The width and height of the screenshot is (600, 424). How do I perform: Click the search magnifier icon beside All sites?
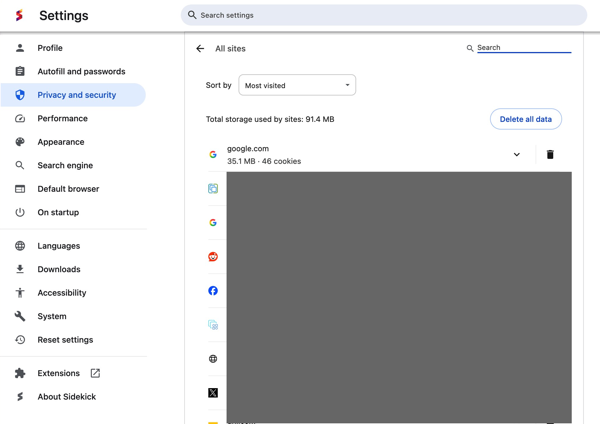click(470, 48)
